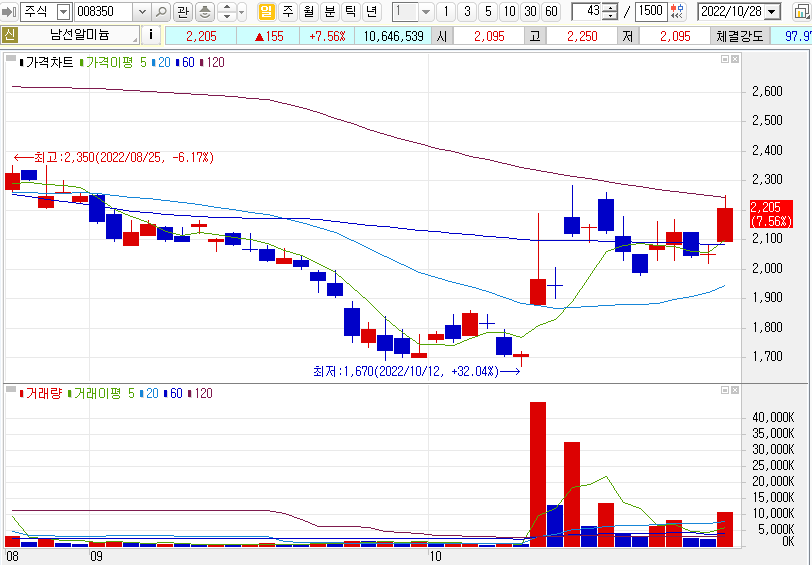The width and height of the screenshot is (812, 565).
Task: Click the up/down stock navigation arrows
Action: click(x=227, y=11)
